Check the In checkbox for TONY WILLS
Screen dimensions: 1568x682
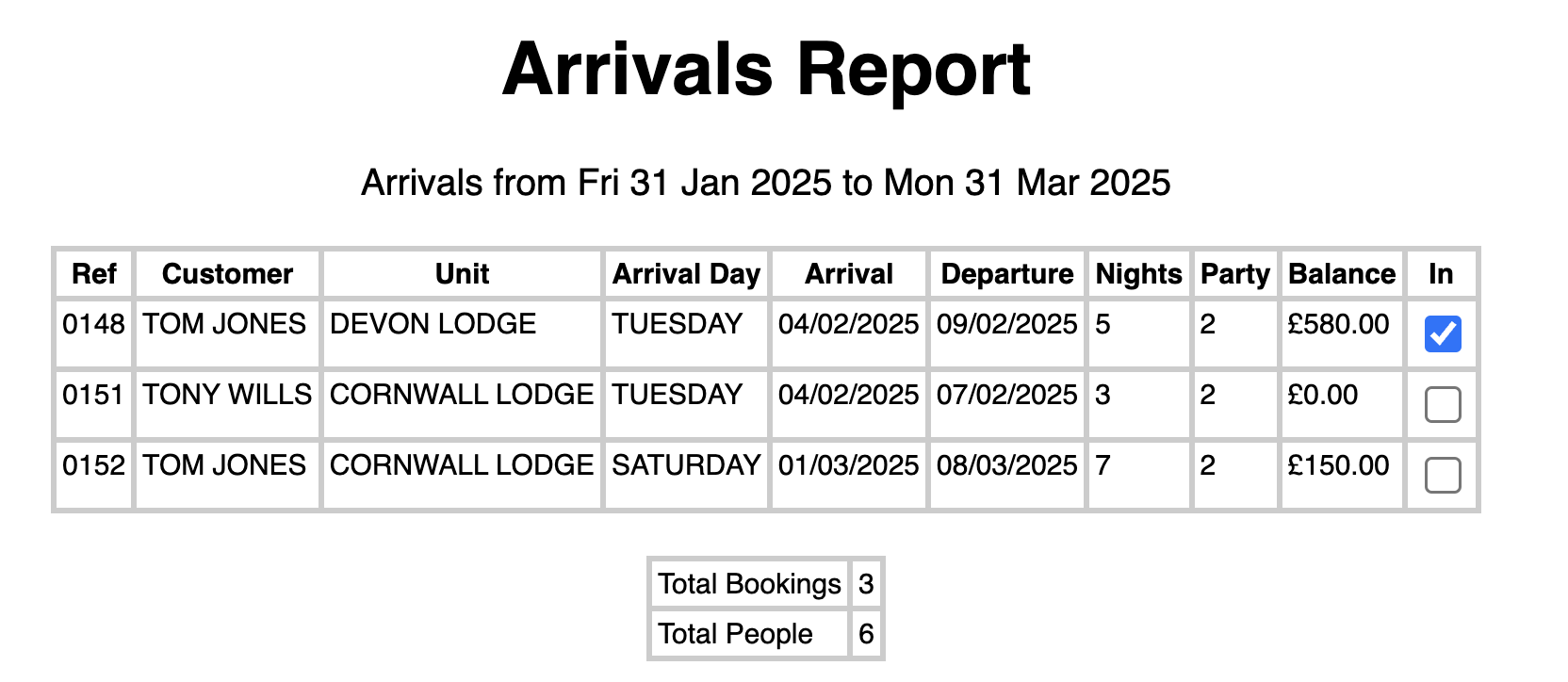point(1441,403)
